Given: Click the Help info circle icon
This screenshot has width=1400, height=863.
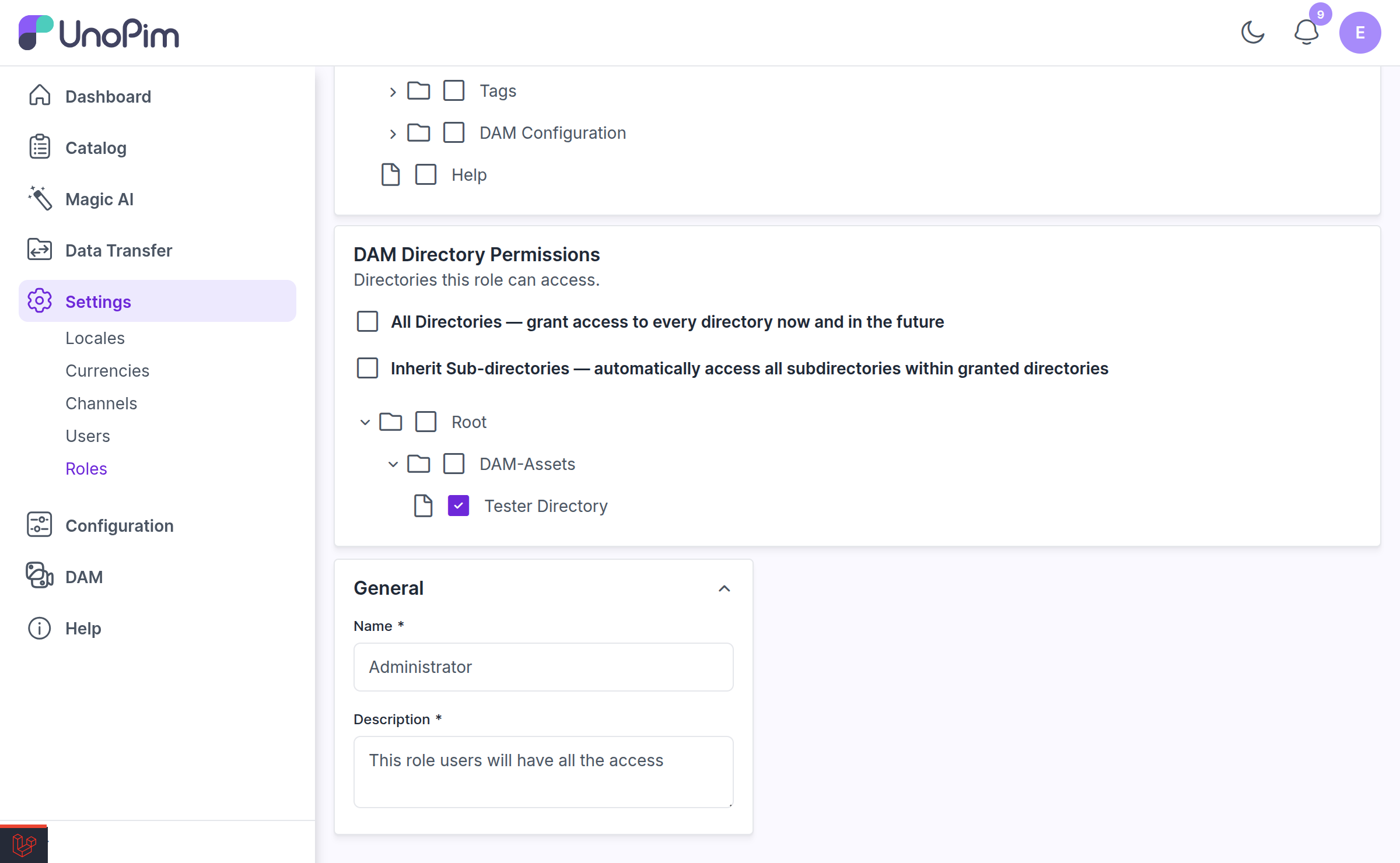Looking at the screenshot, I should click(x=40, y=628).
